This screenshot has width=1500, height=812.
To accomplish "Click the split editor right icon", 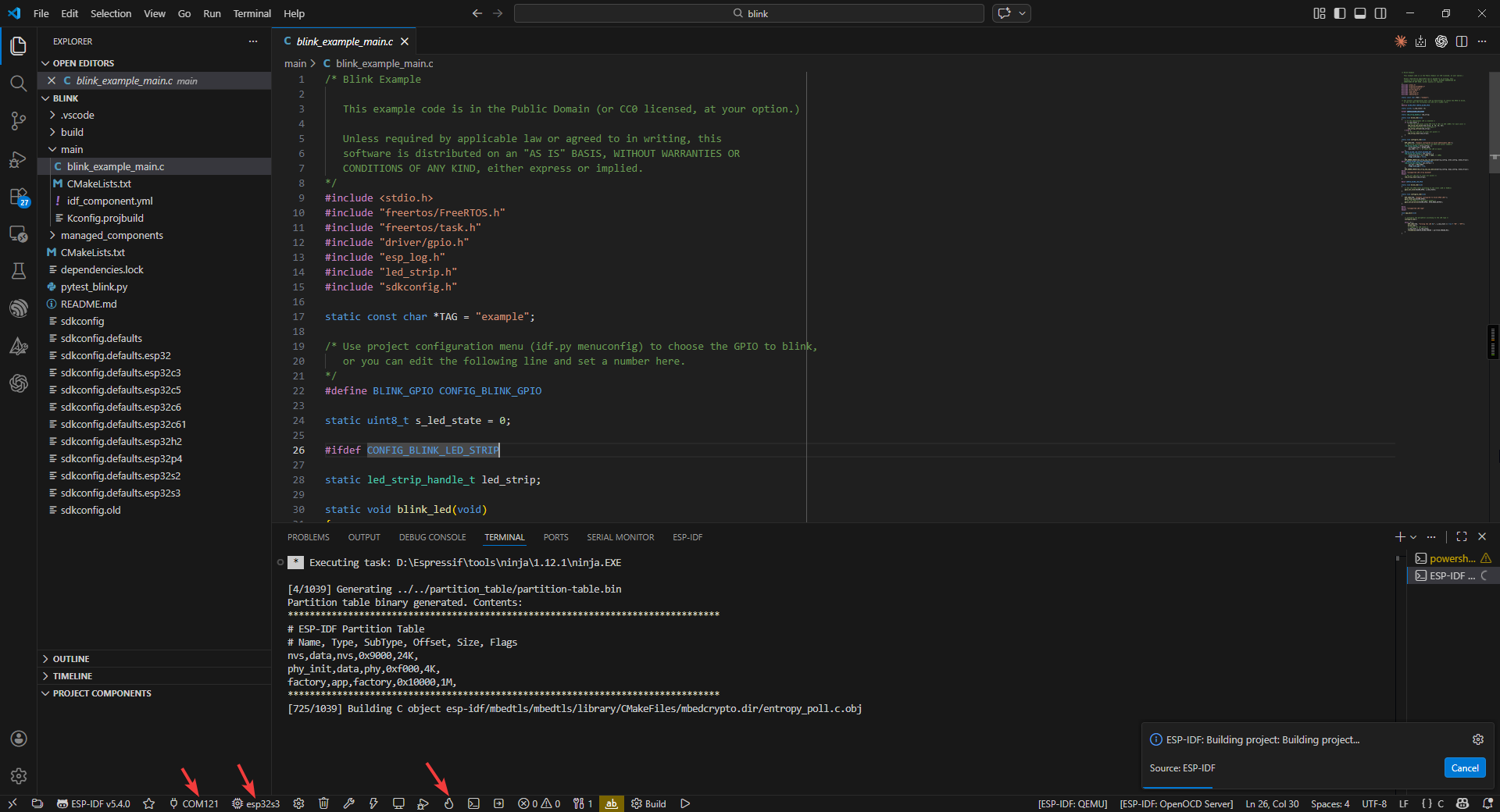I will [x=1462, y=41].
